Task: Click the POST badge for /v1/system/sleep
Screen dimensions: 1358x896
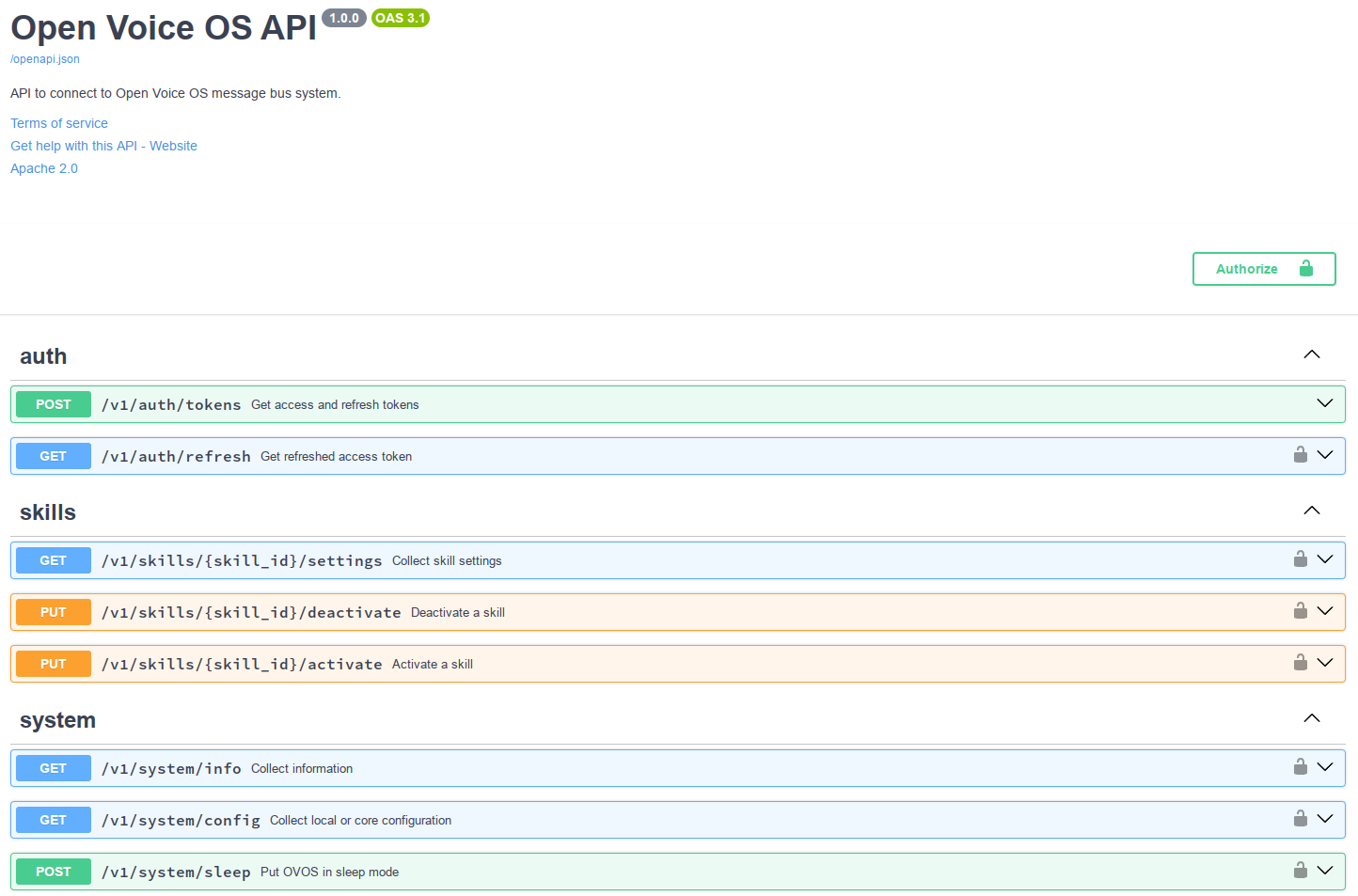Action: (54, 872)
